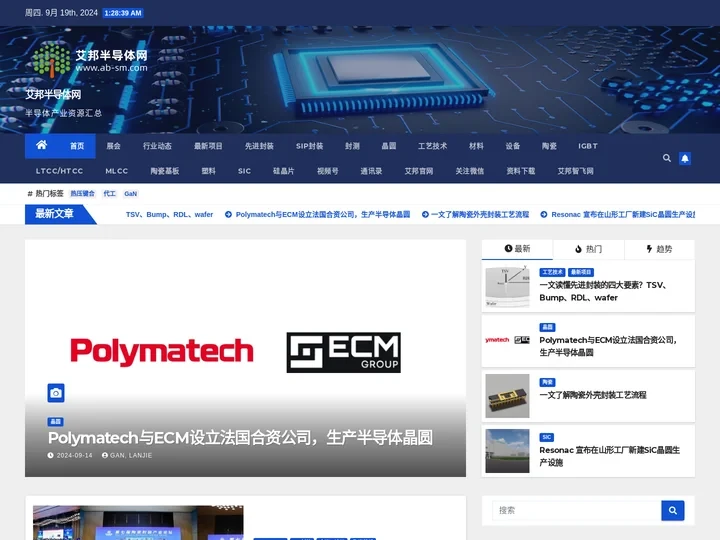
Task: Open the search magnifier icon in navbar
Action: [667, 158]
